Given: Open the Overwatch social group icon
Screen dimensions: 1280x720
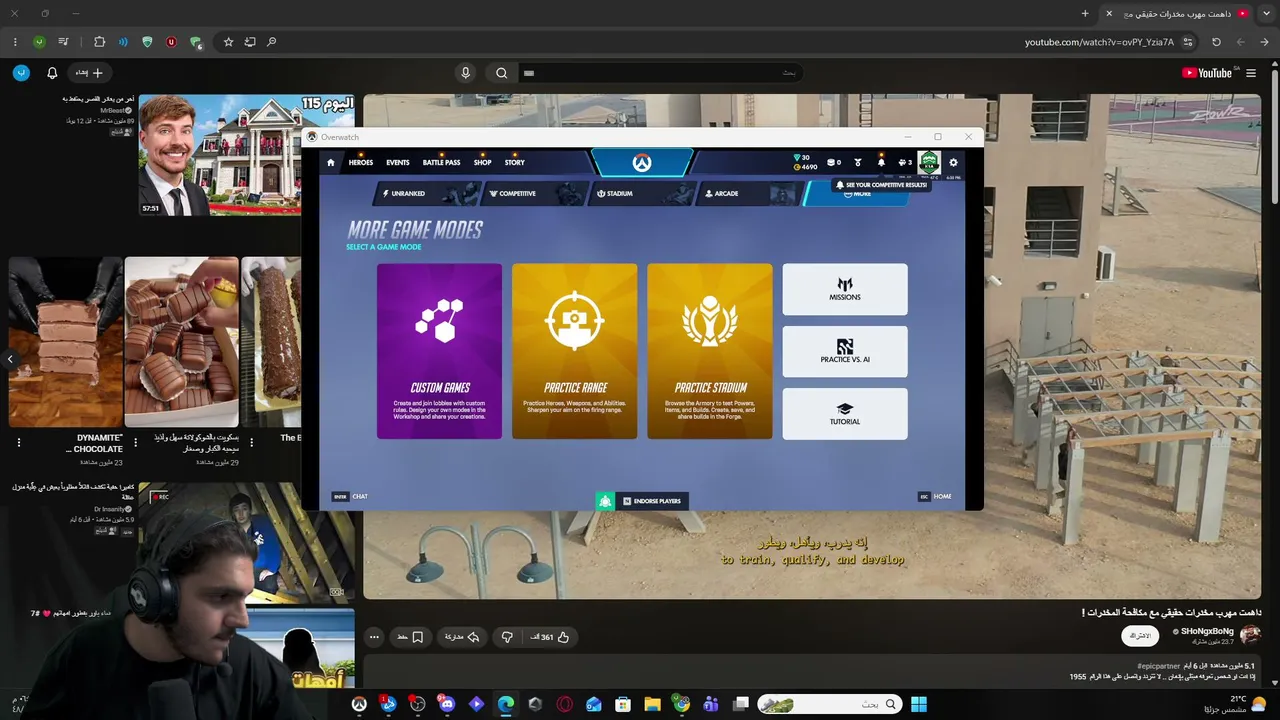Looking at the screenshot, I should 904,162.
